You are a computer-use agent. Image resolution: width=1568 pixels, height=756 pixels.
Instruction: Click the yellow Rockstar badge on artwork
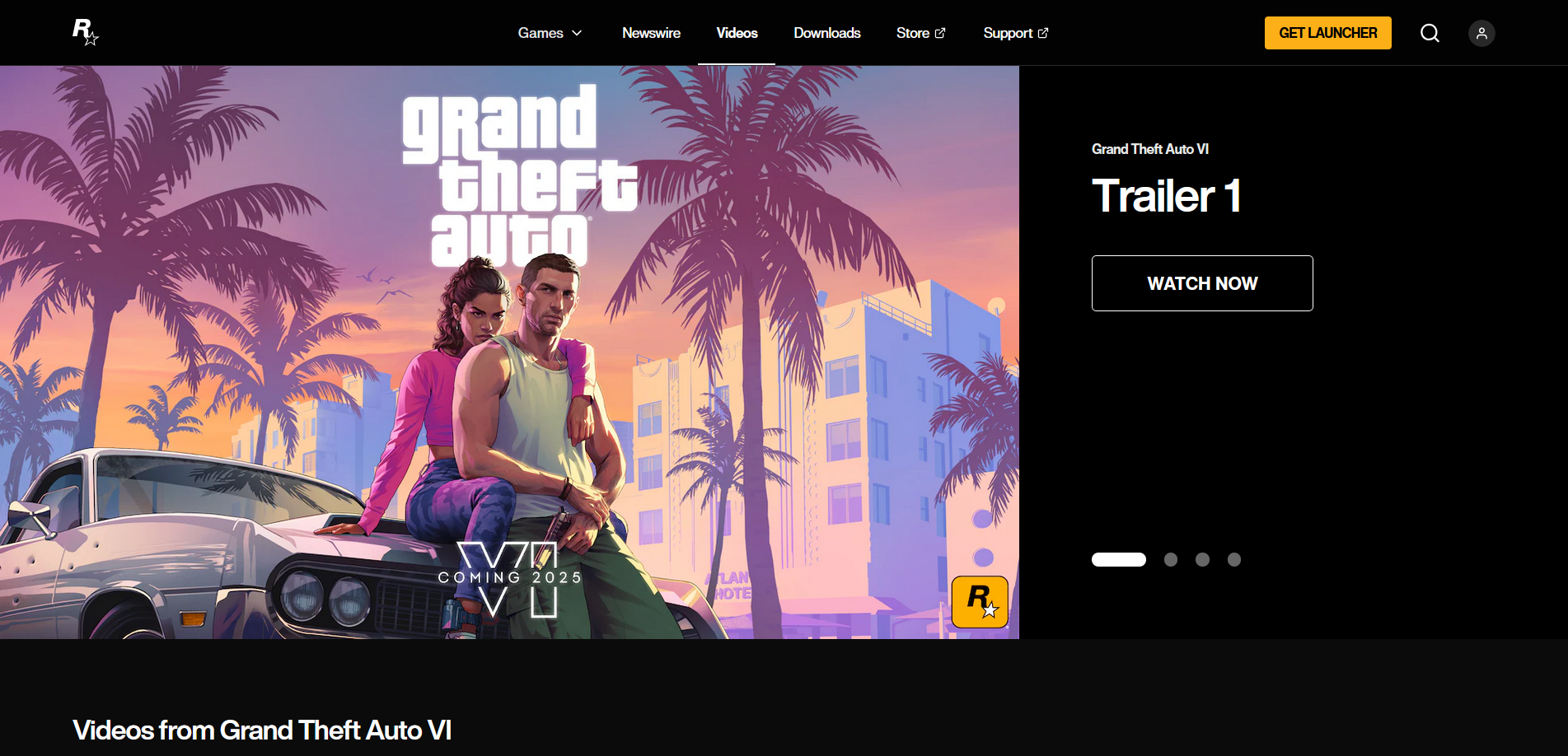pos(980,602)
